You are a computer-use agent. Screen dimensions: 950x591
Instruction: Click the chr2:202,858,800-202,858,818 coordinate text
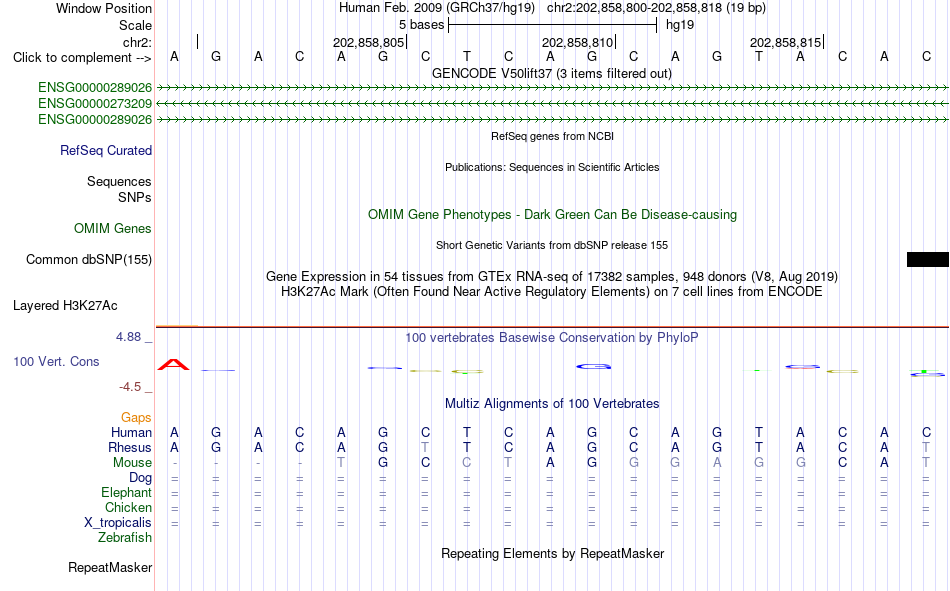[656, 8]
